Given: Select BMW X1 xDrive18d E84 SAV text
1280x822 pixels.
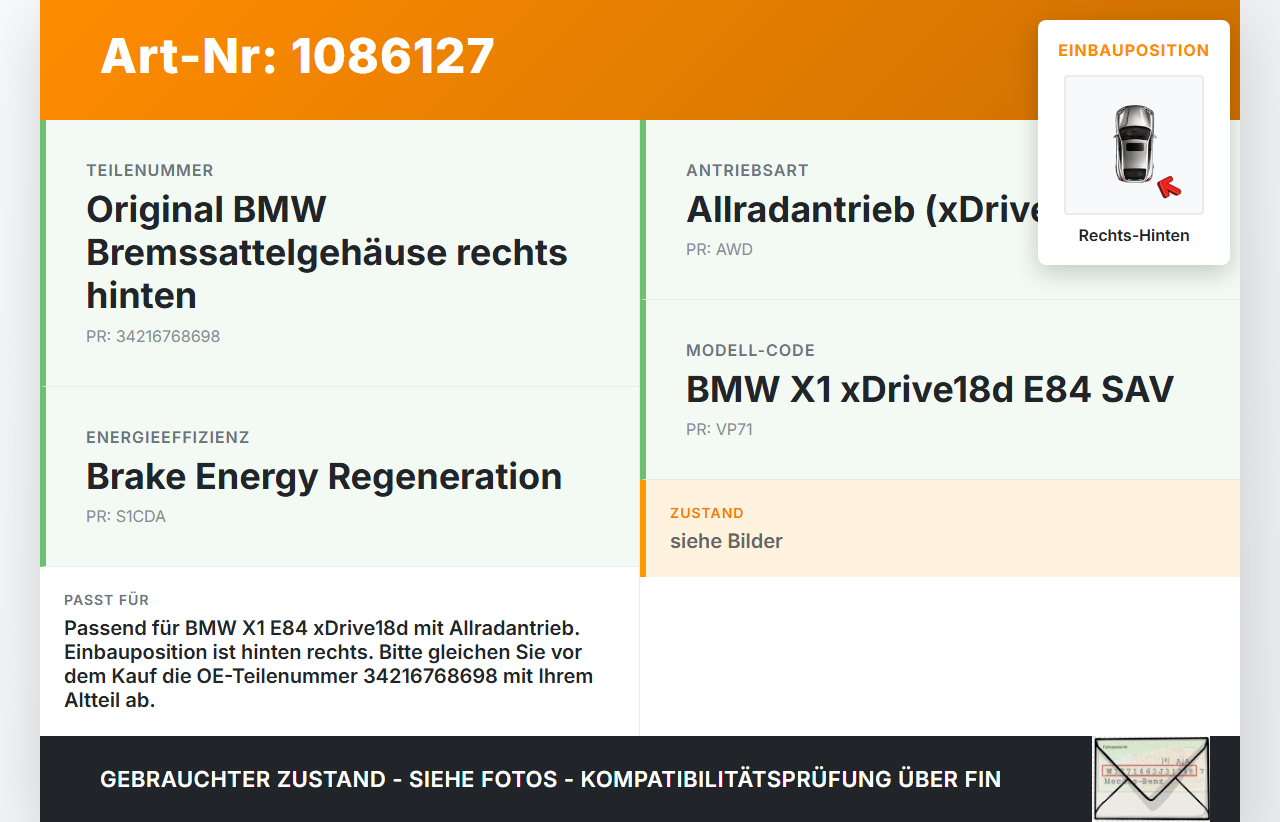Looking at the screenshot, I should pos(930,389).
